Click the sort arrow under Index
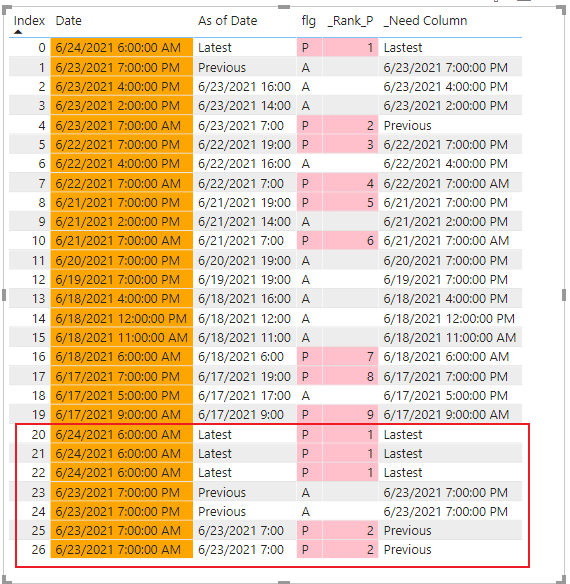This screenshot has height=584, width=570. pos(18,32)
